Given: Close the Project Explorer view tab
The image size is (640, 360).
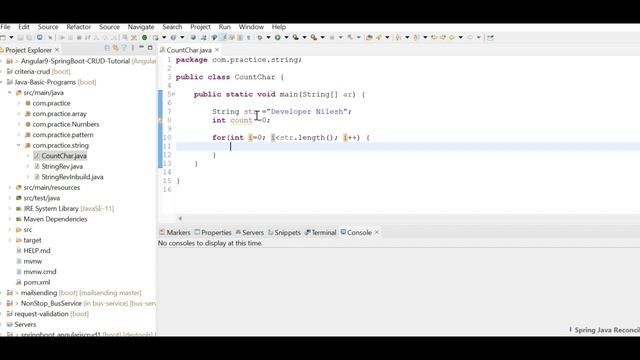Looking at the screenshot, I should [57, 50].
